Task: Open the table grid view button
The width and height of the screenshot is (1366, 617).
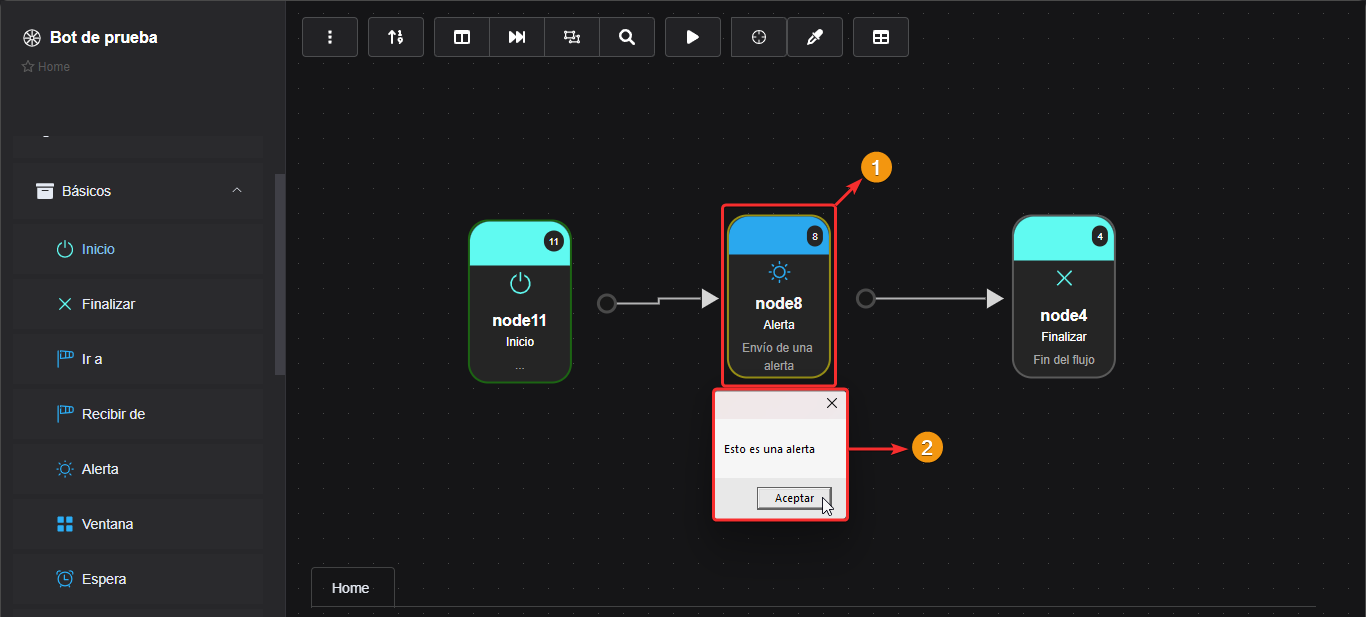Action: [881, 37]
